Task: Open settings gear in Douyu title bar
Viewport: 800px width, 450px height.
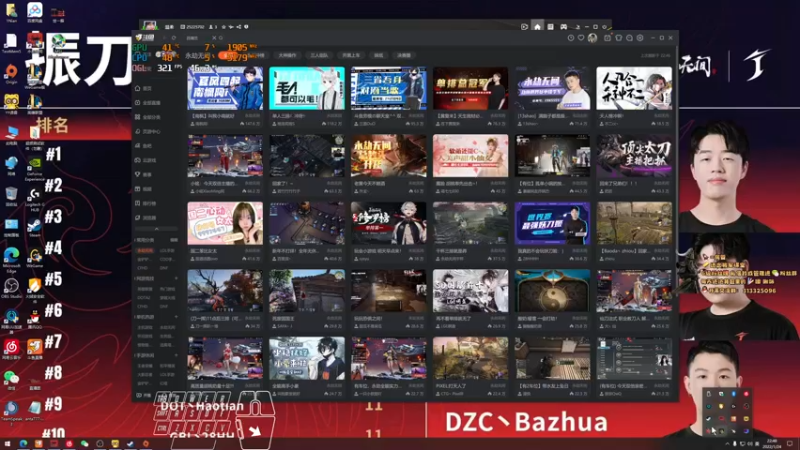Action: (640, 38)
